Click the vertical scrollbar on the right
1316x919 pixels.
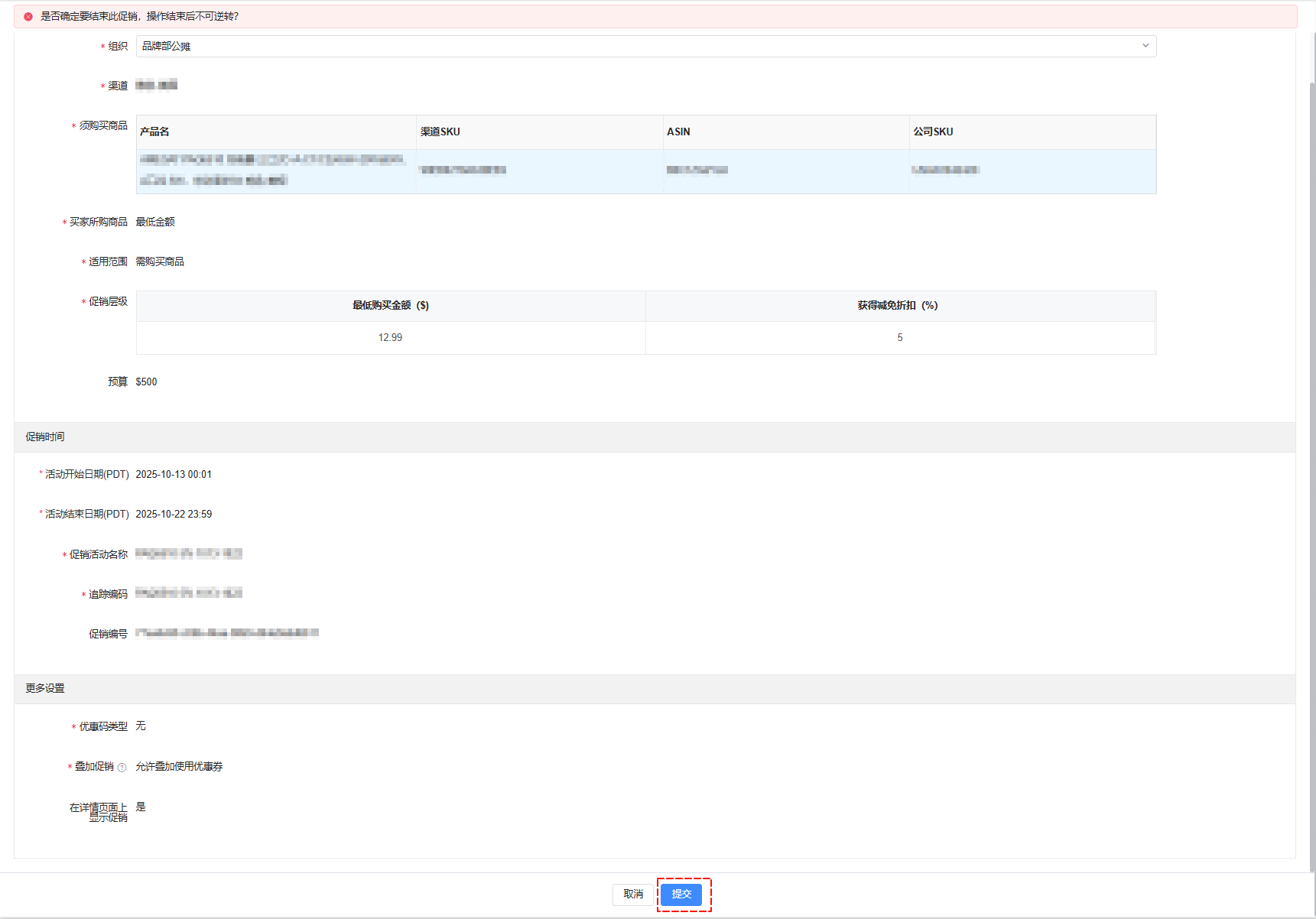click(x=1311, y=459)
